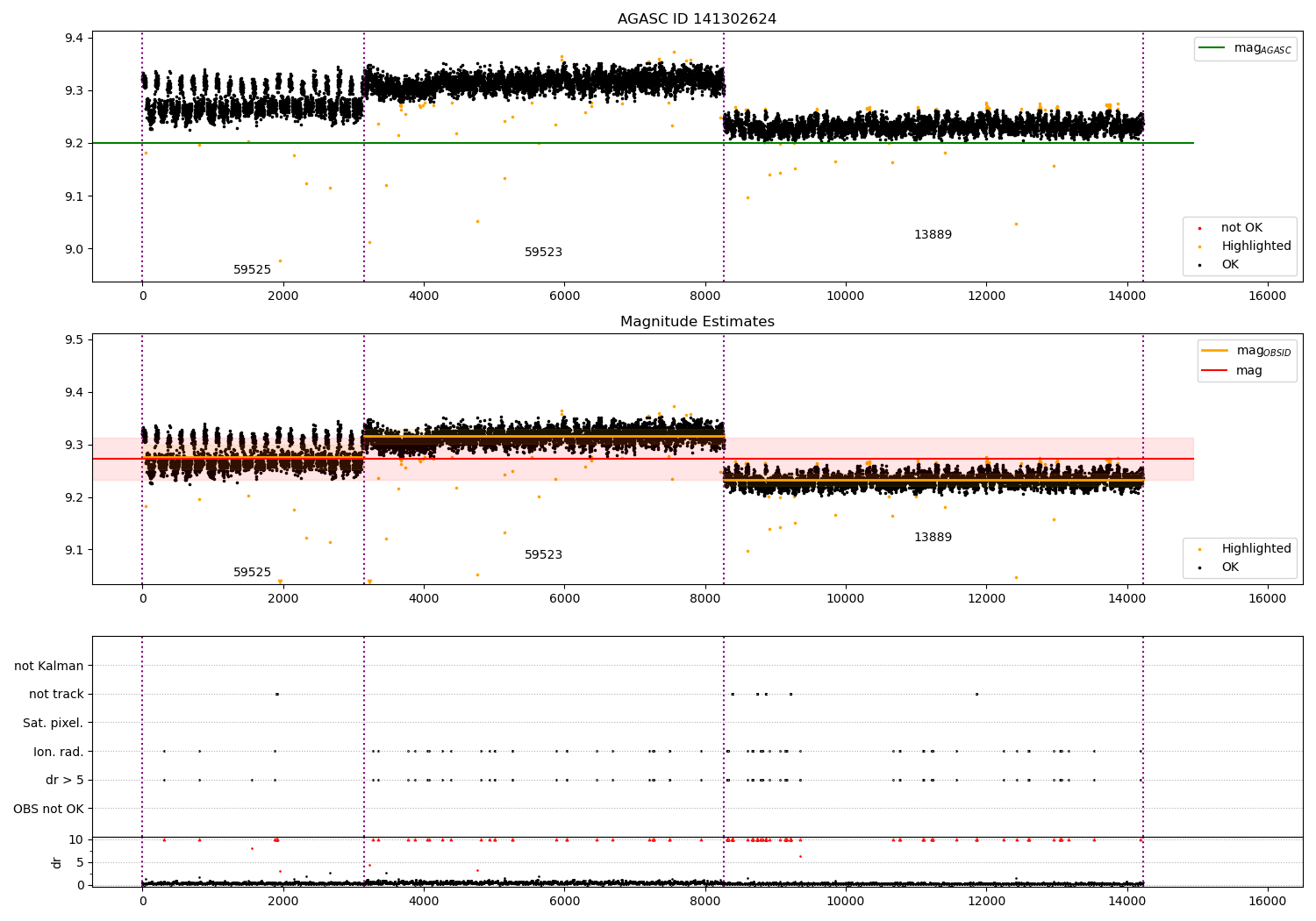1316x921 pixels.
Task: Click the 'dr' axis label of bottom strip
Action: click(x=57, y=862)
